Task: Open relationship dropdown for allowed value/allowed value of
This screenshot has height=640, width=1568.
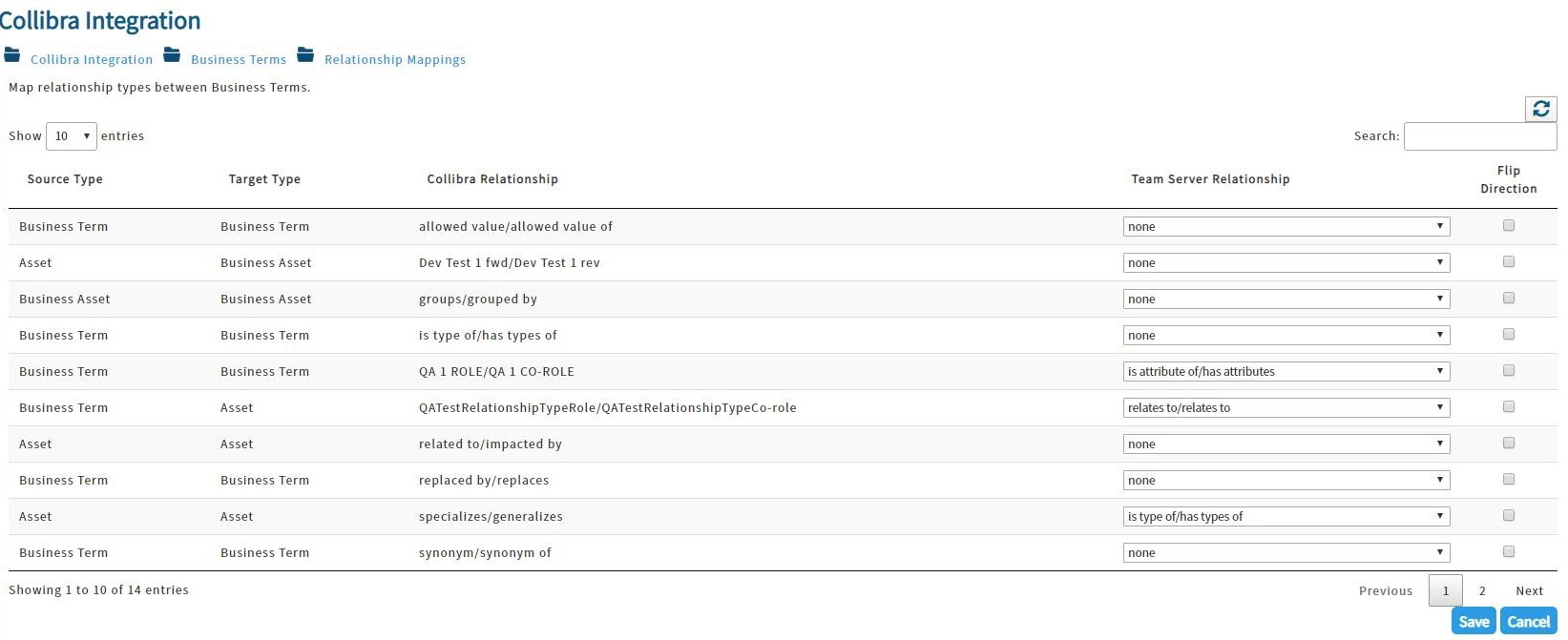Action: coord(1286,226)
